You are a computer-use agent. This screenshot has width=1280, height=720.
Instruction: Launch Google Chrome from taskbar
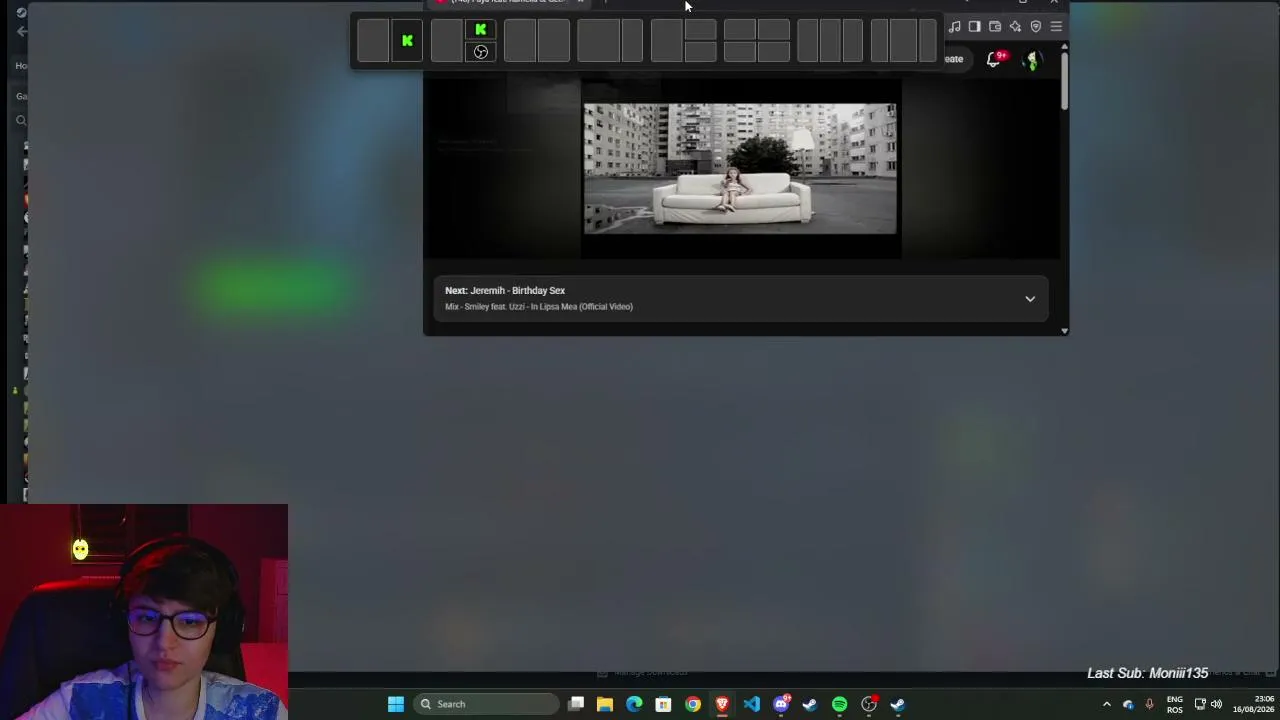tap(693, 704)
